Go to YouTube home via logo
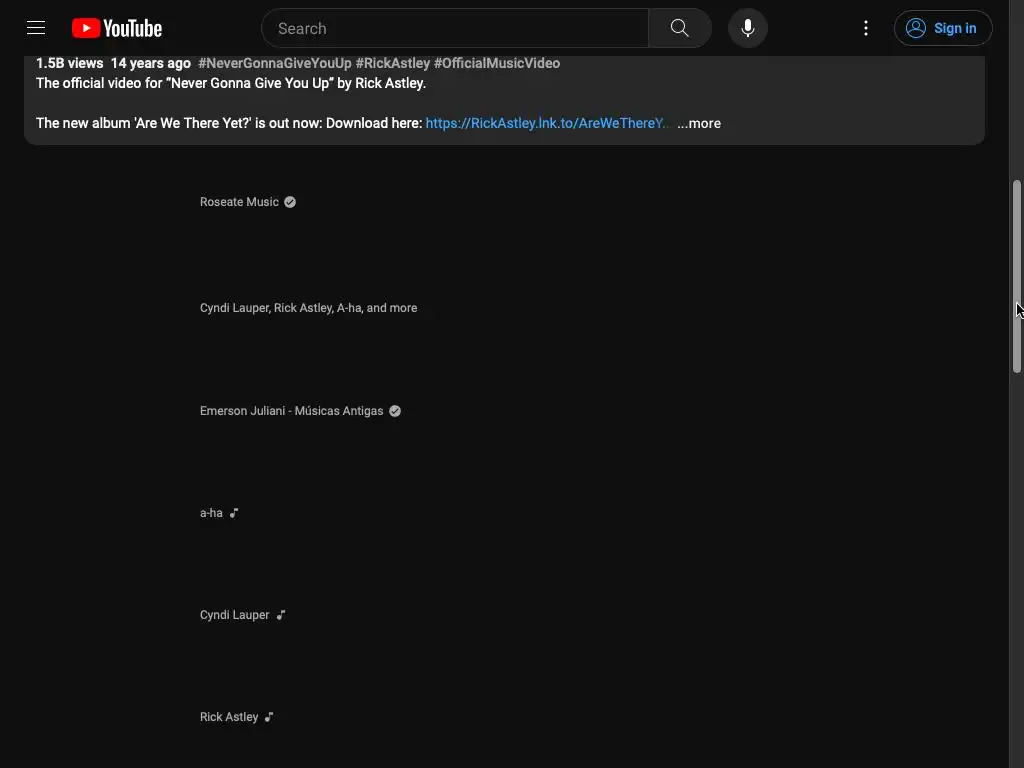Image resolution: width=1024 pixels, height=768 pixels. pyautogui.click(x=117, y=28)
